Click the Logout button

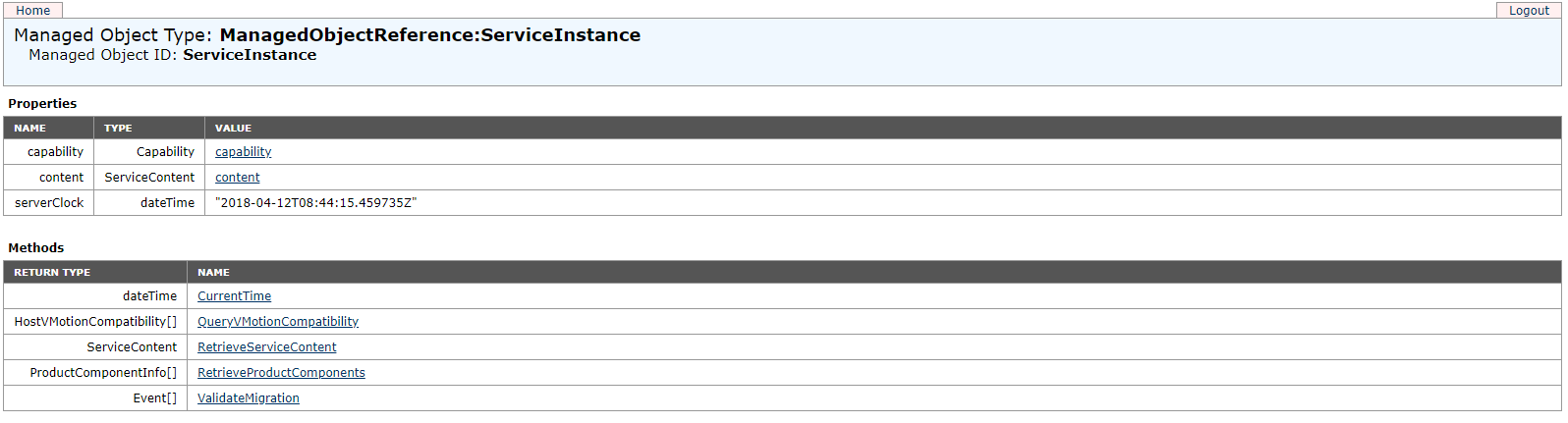[1529, 10]
